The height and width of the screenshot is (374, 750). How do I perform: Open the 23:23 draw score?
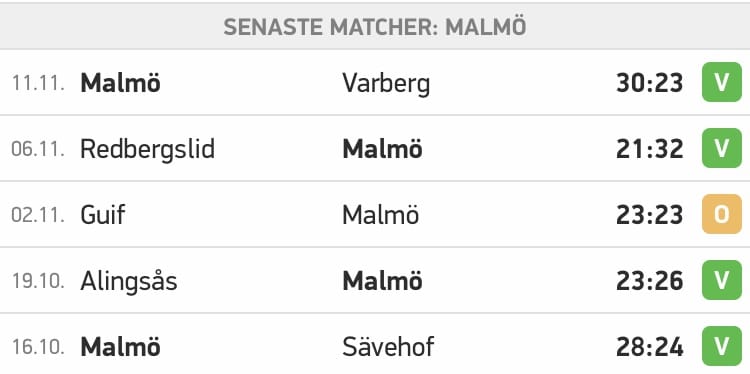point(650,215)
